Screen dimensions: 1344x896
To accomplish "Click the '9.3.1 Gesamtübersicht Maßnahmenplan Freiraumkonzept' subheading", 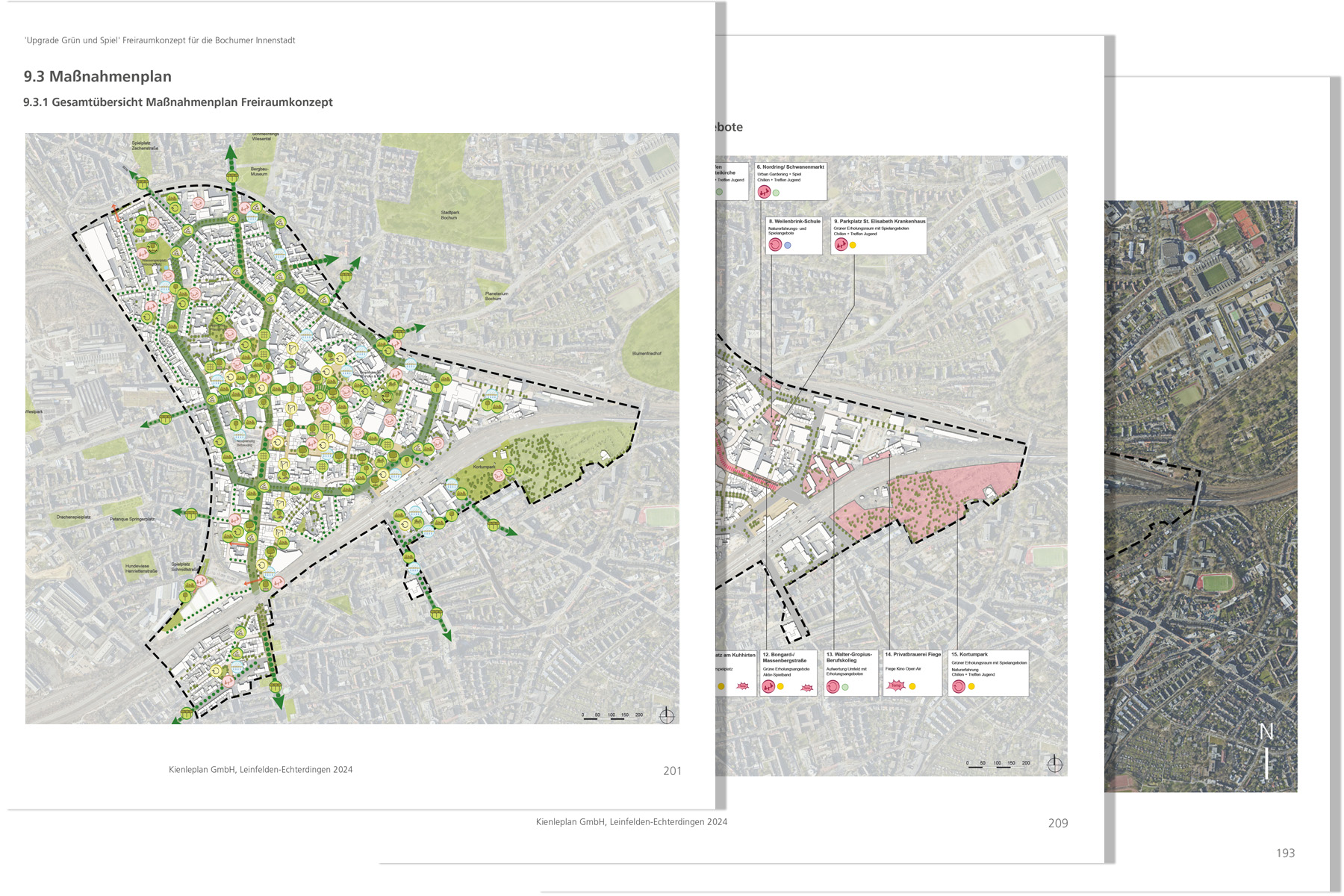I will pos(178,102).
